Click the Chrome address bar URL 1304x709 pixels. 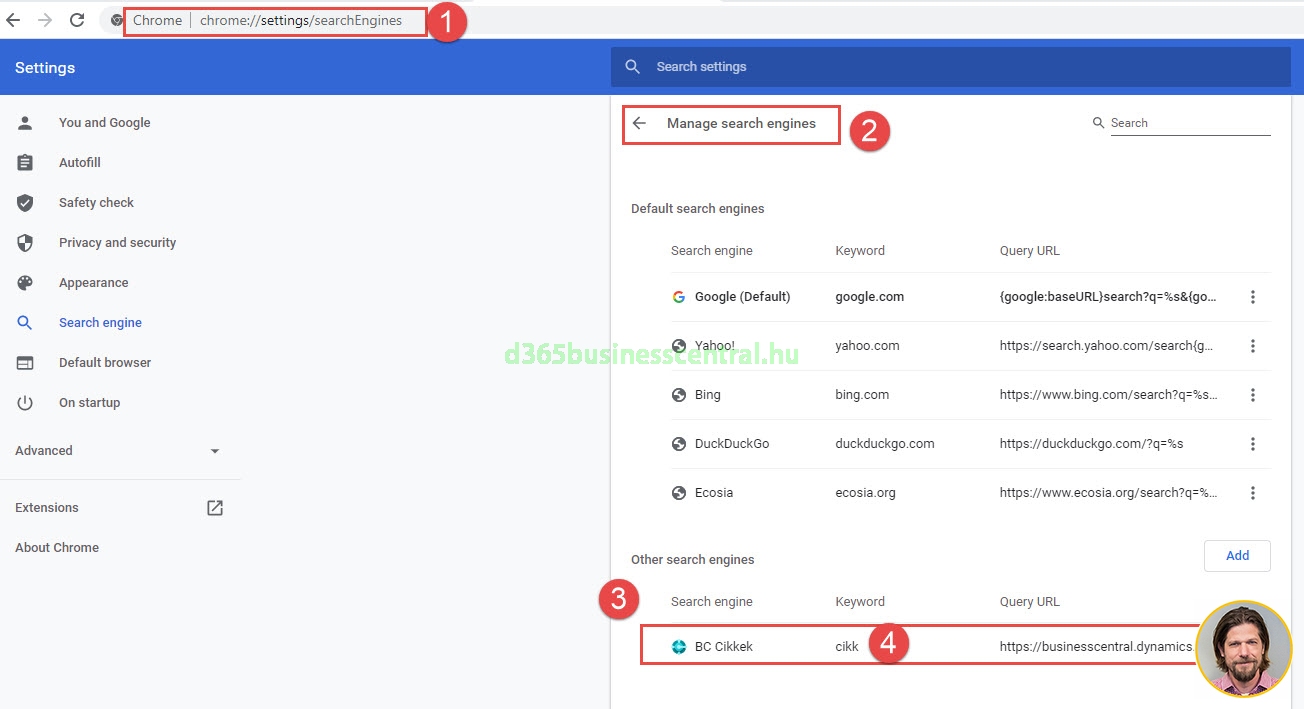(x=300, y=21)
